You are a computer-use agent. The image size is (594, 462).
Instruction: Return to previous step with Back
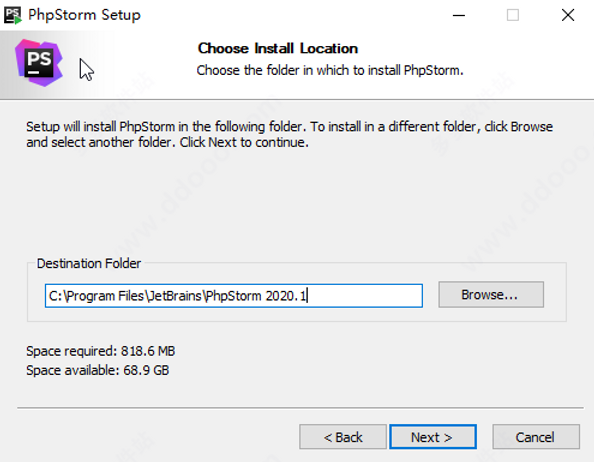(343, 437)
